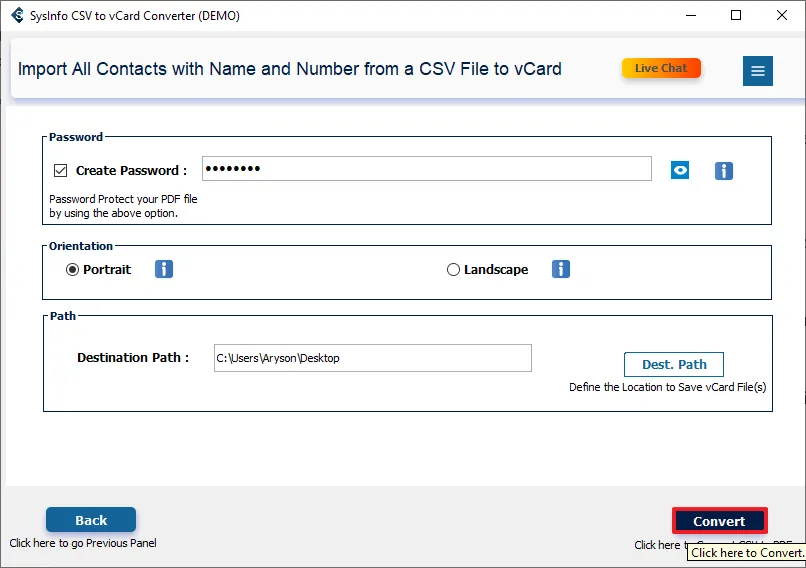Click the Define the Location hint text

667,387
